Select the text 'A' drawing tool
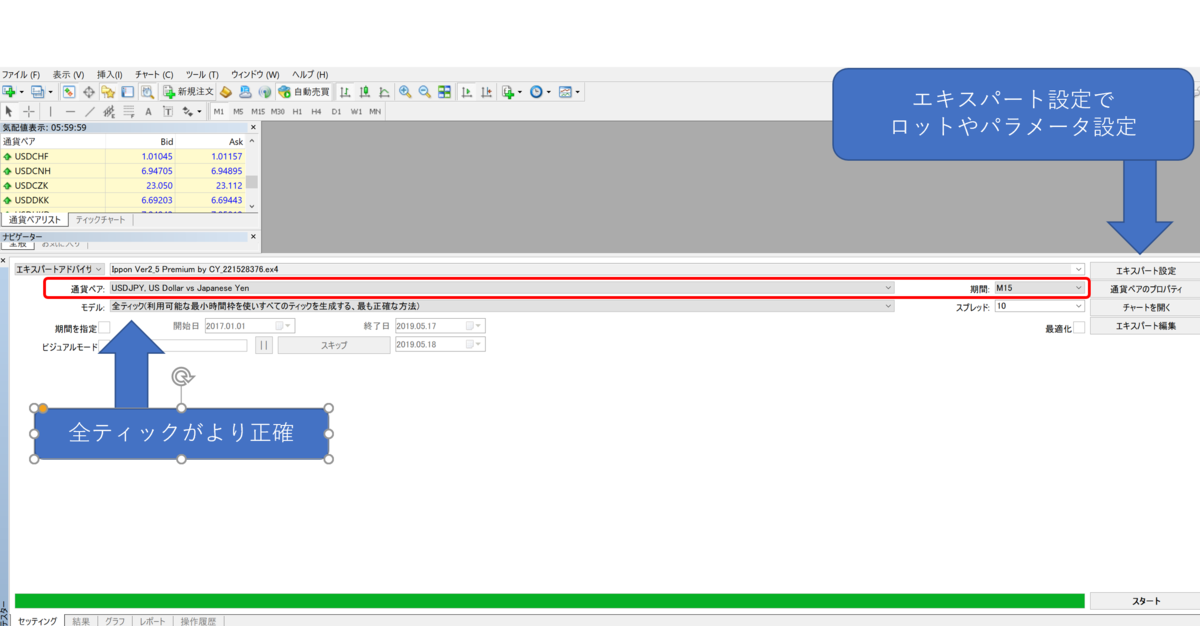This screenshot has height=626, width=1200. (148, 111)
